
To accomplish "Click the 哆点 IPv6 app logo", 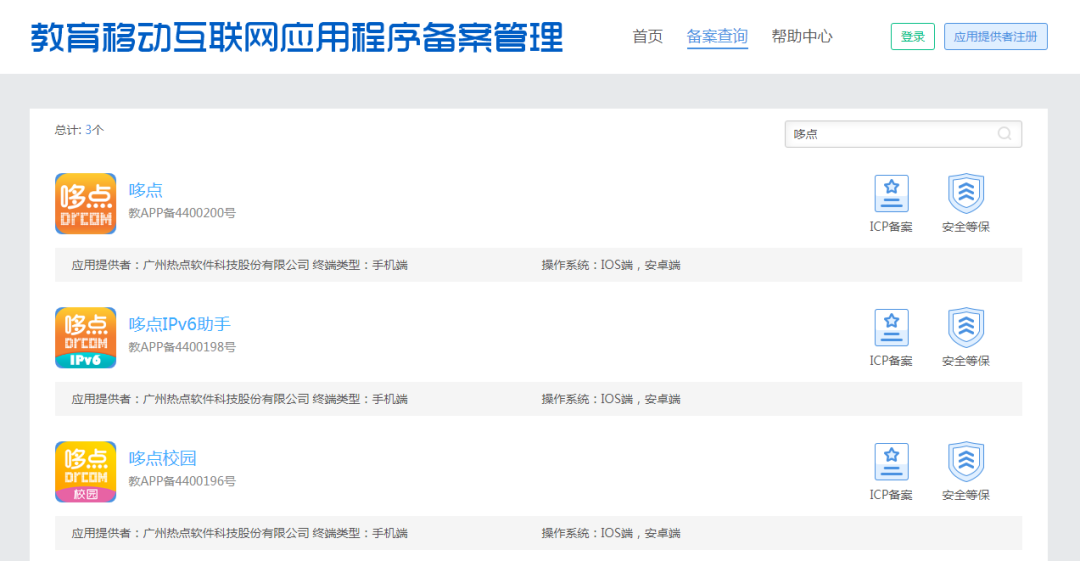I will click(85, 338).
